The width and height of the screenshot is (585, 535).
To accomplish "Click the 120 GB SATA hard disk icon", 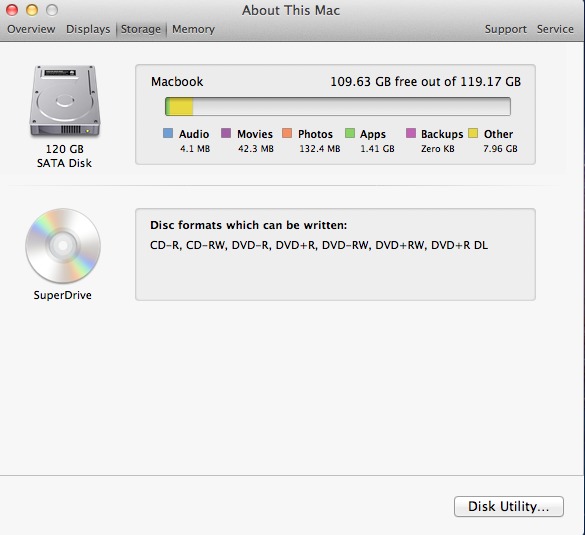I will click(x=65, y=101).
